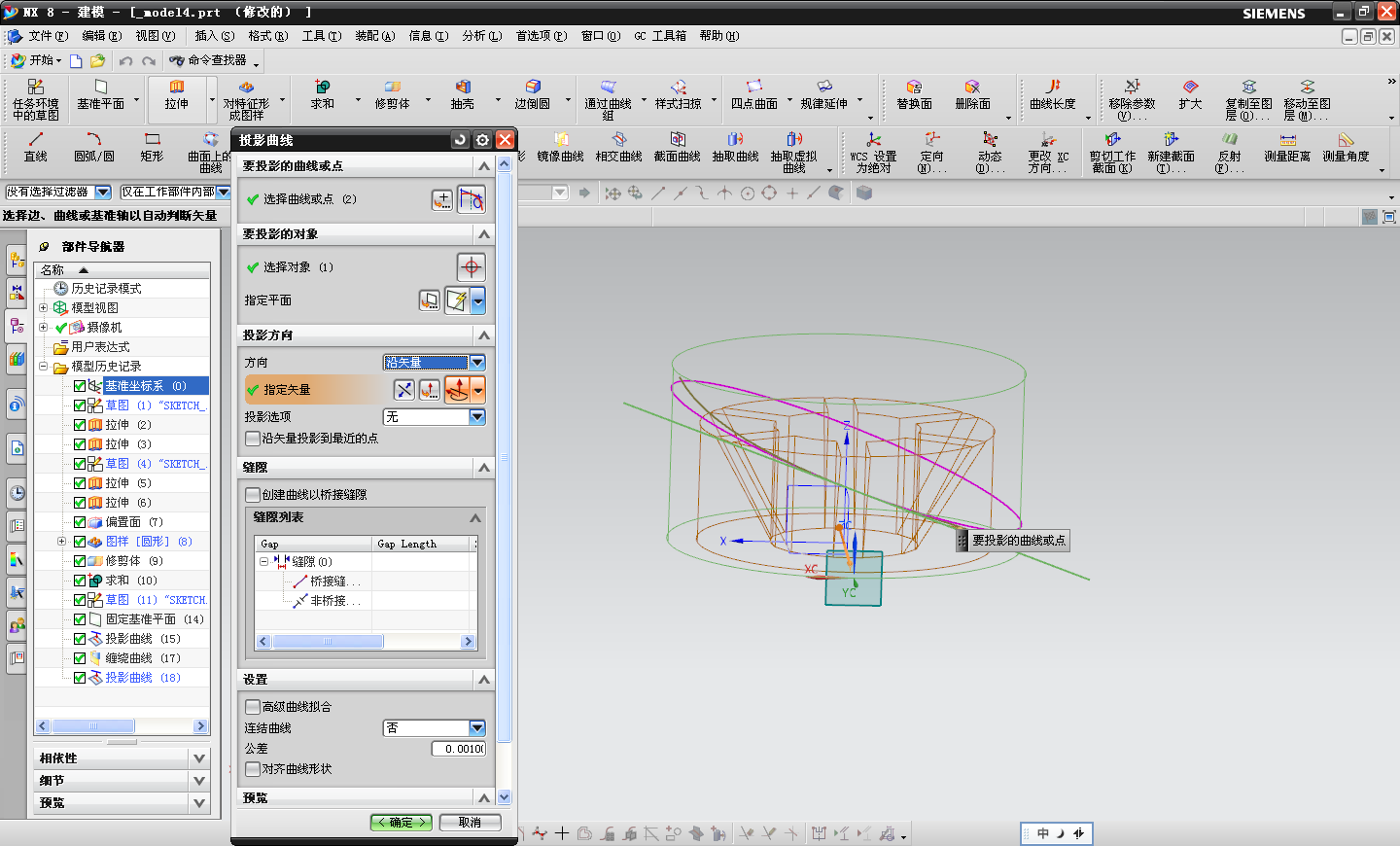
Task: Toggle 对齐曲线形状 checkbox
Action: coord(253,769)
